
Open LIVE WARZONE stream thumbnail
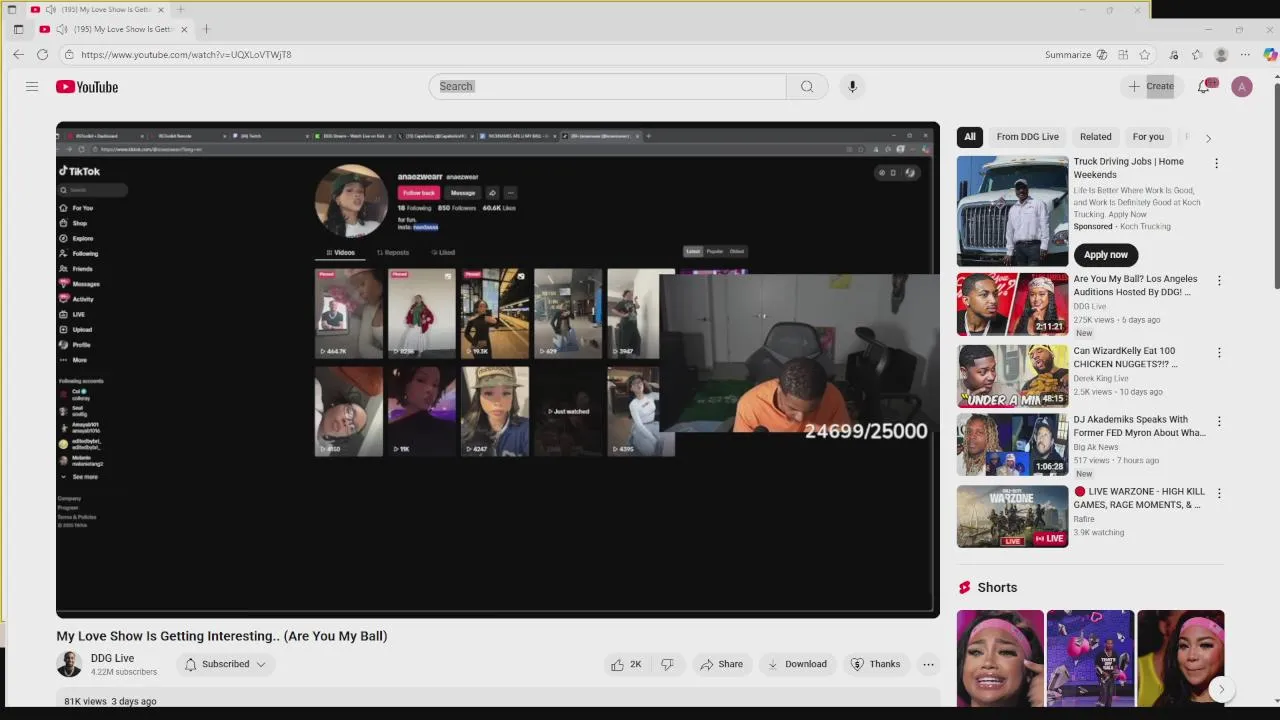point(1012,517)
